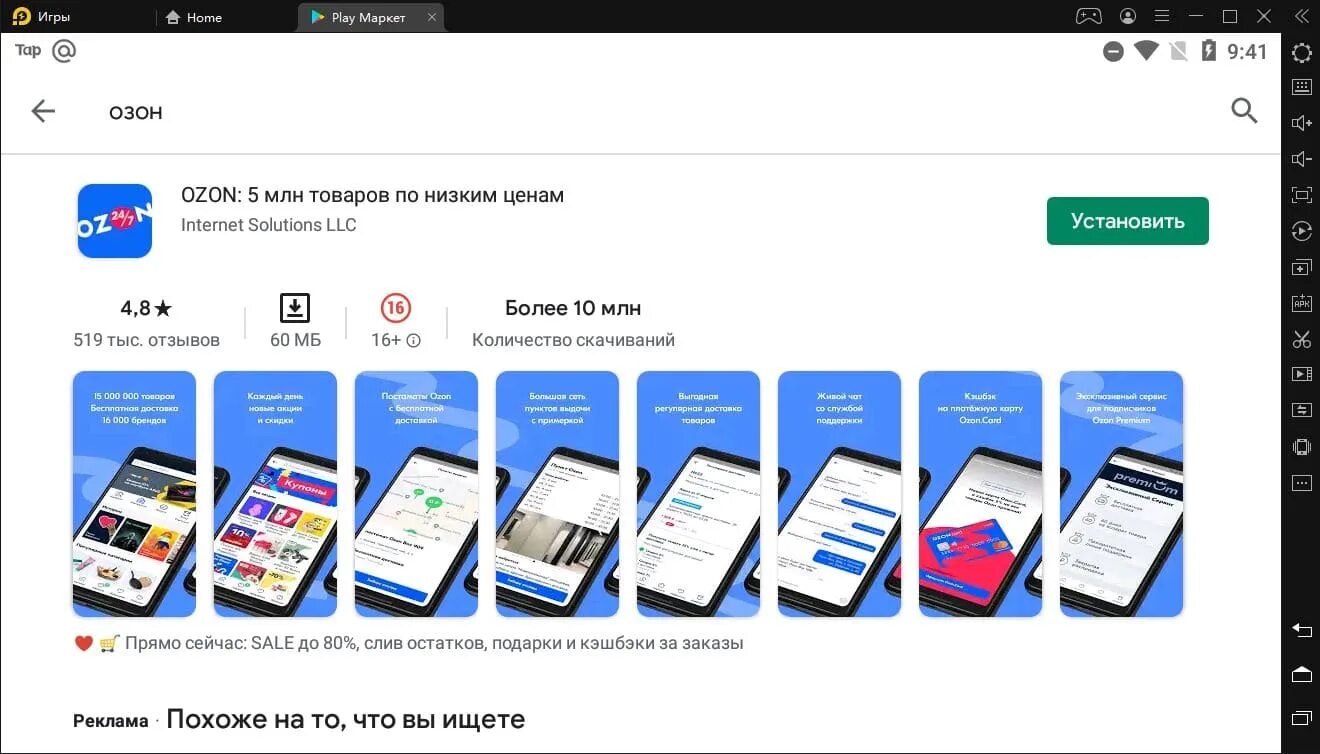Open screenshot 'Эксклюзивный сервис' Ozon Premium
This screenshot has height=754, width=1320.
pyautogui.click(x=1121, y=494)
